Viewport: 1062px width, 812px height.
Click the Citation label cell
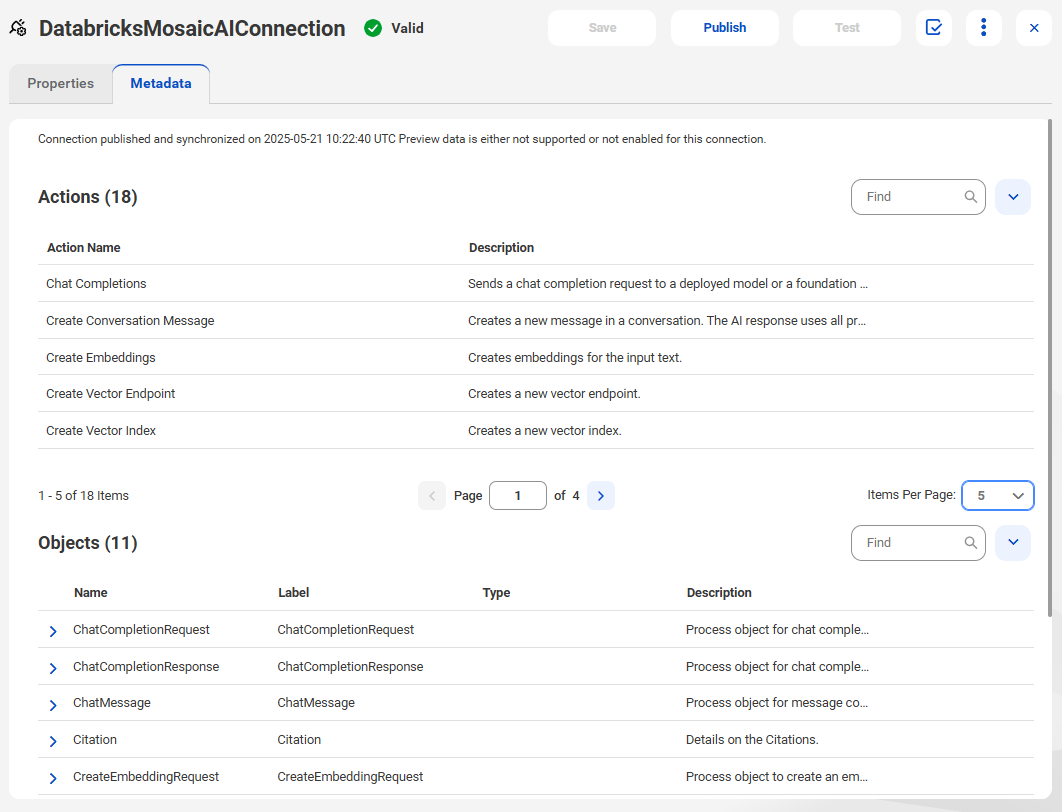[299, 740]
